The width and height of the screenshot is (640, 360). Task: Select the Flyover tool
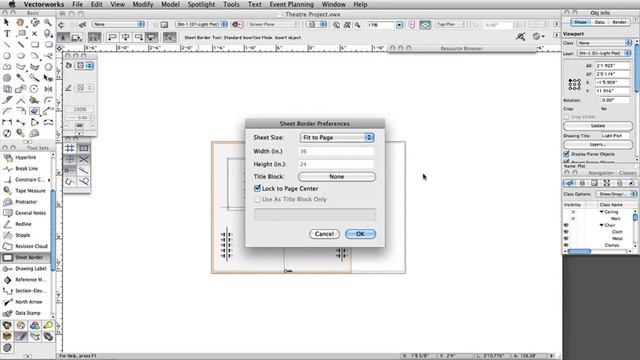[x=35, y=22]
